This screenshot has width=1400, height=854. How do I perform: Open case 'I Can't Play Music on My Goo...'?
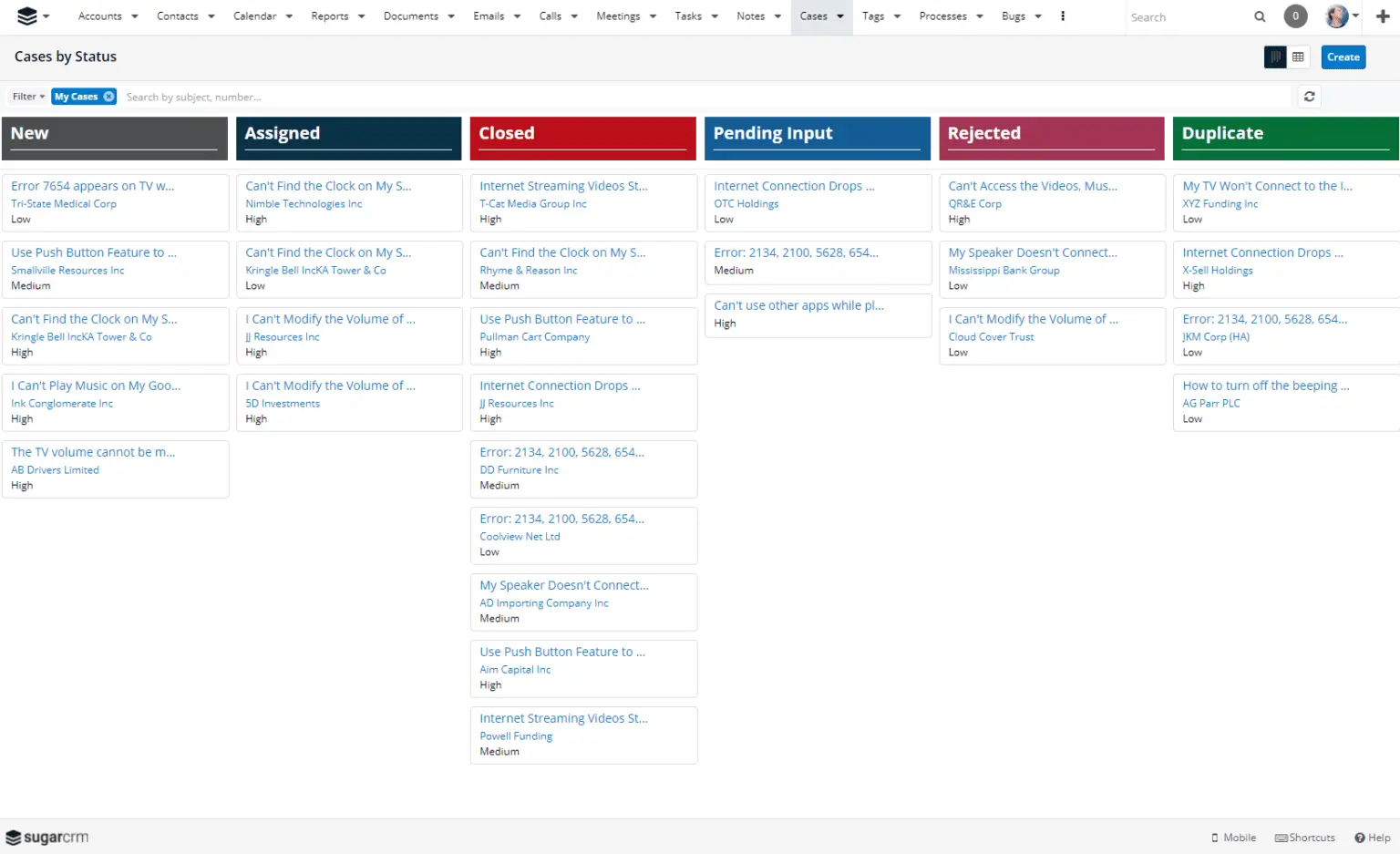tap(96, 386)
